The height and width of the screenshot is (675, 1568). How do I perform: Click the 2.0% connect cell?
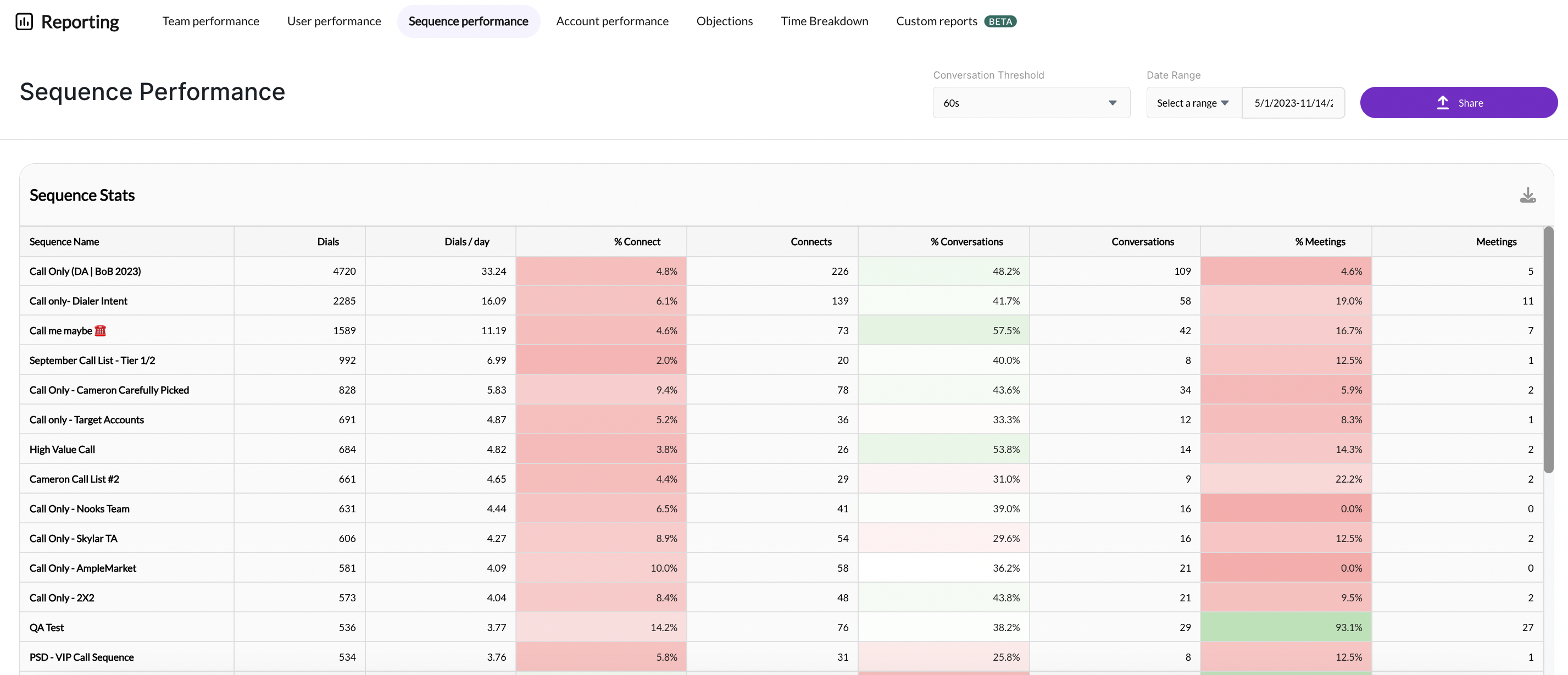click(x=602, y=361)
